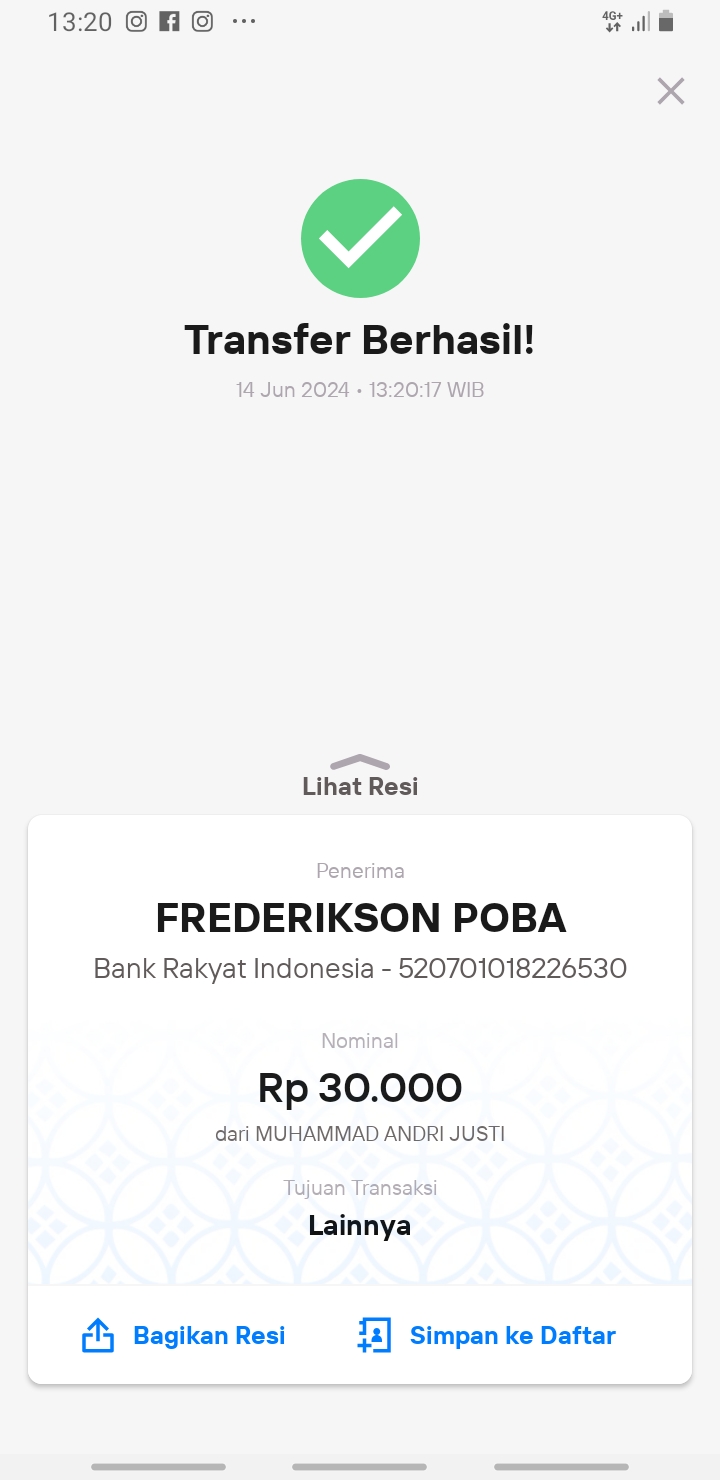Tap the first Instagram notification icon
This screenshot has width=720, height=1480.
[x=136, y=22]
